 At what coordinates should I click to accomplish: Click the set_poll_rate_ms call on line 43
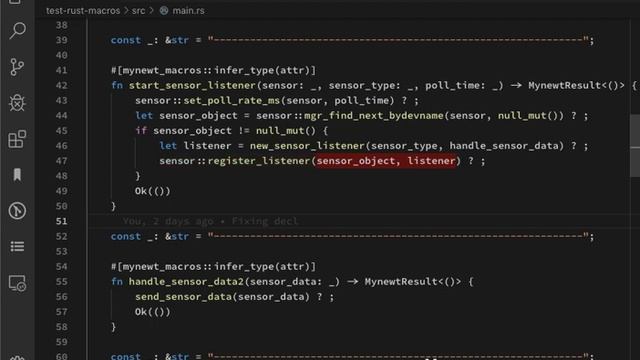point(231,100)
